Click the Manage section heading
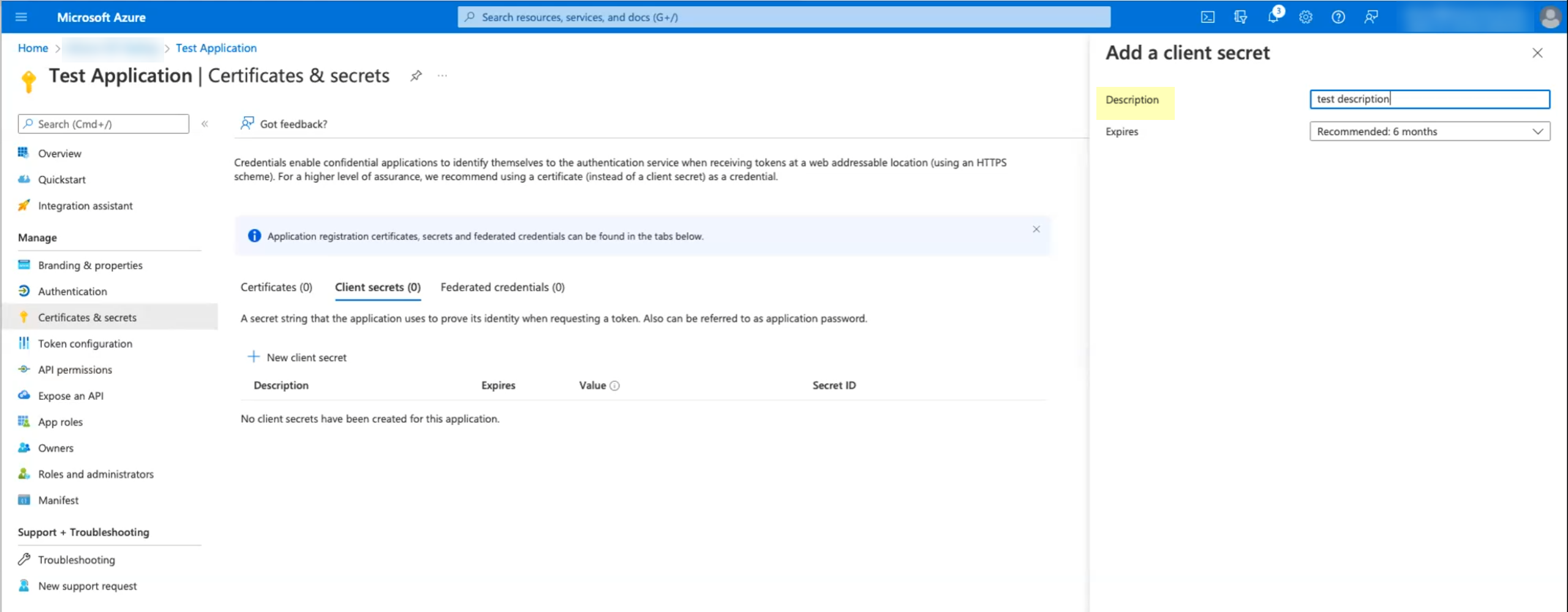This screenshot has width=1568, height=612. click(37, 237)
